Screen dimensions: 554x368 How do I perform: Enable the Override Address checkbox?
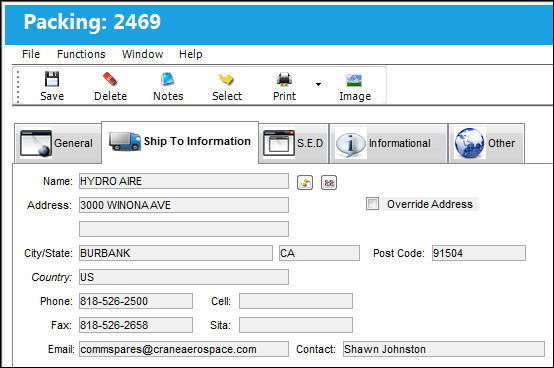[x=372, y=204]
